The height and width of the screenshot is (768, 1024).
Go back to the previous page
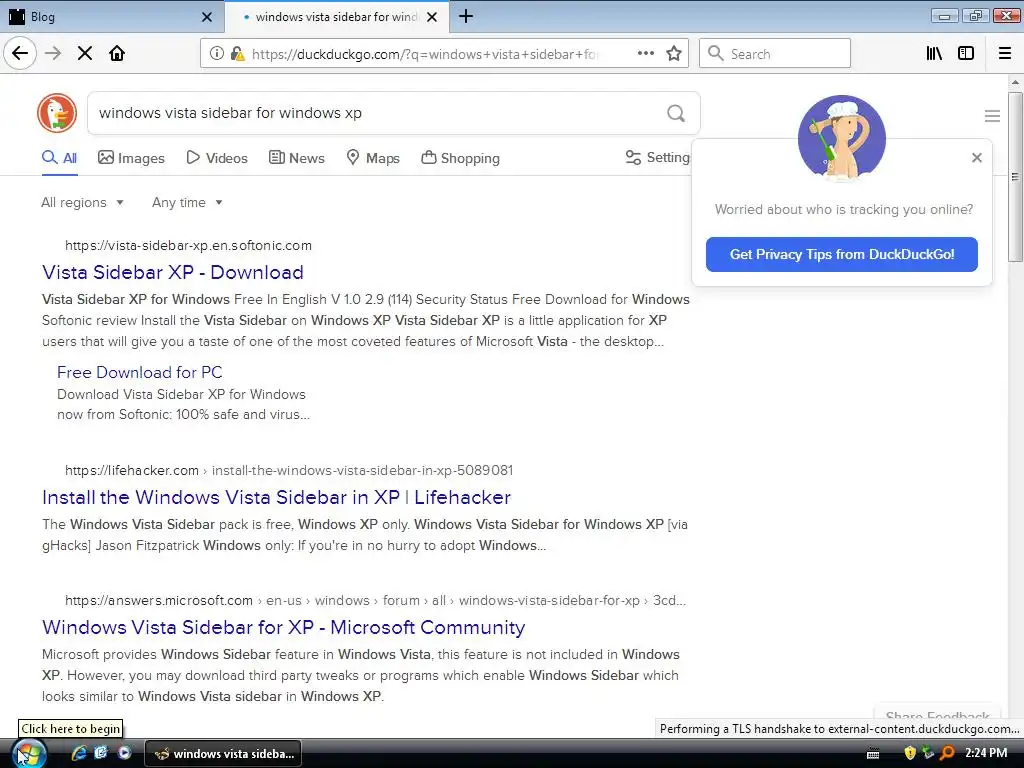[20, 53]
